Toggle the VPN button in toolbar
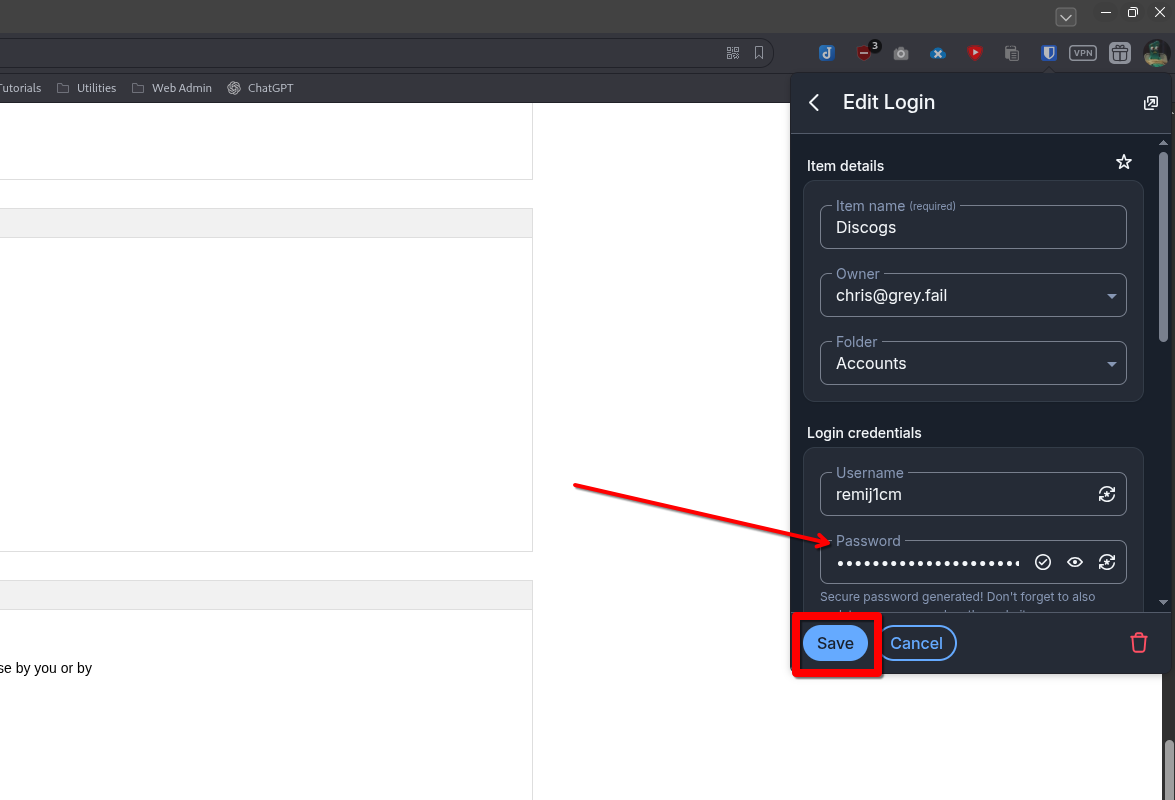The height and width of the screenshot is (800, 1175). point(1083,53)
